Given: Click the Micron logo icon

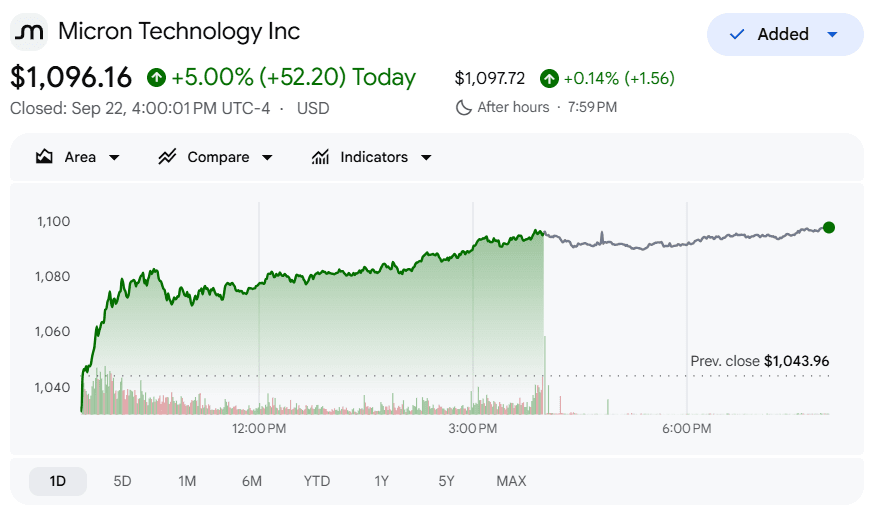Looking at the screenshot, I should [x=29, y=32].
